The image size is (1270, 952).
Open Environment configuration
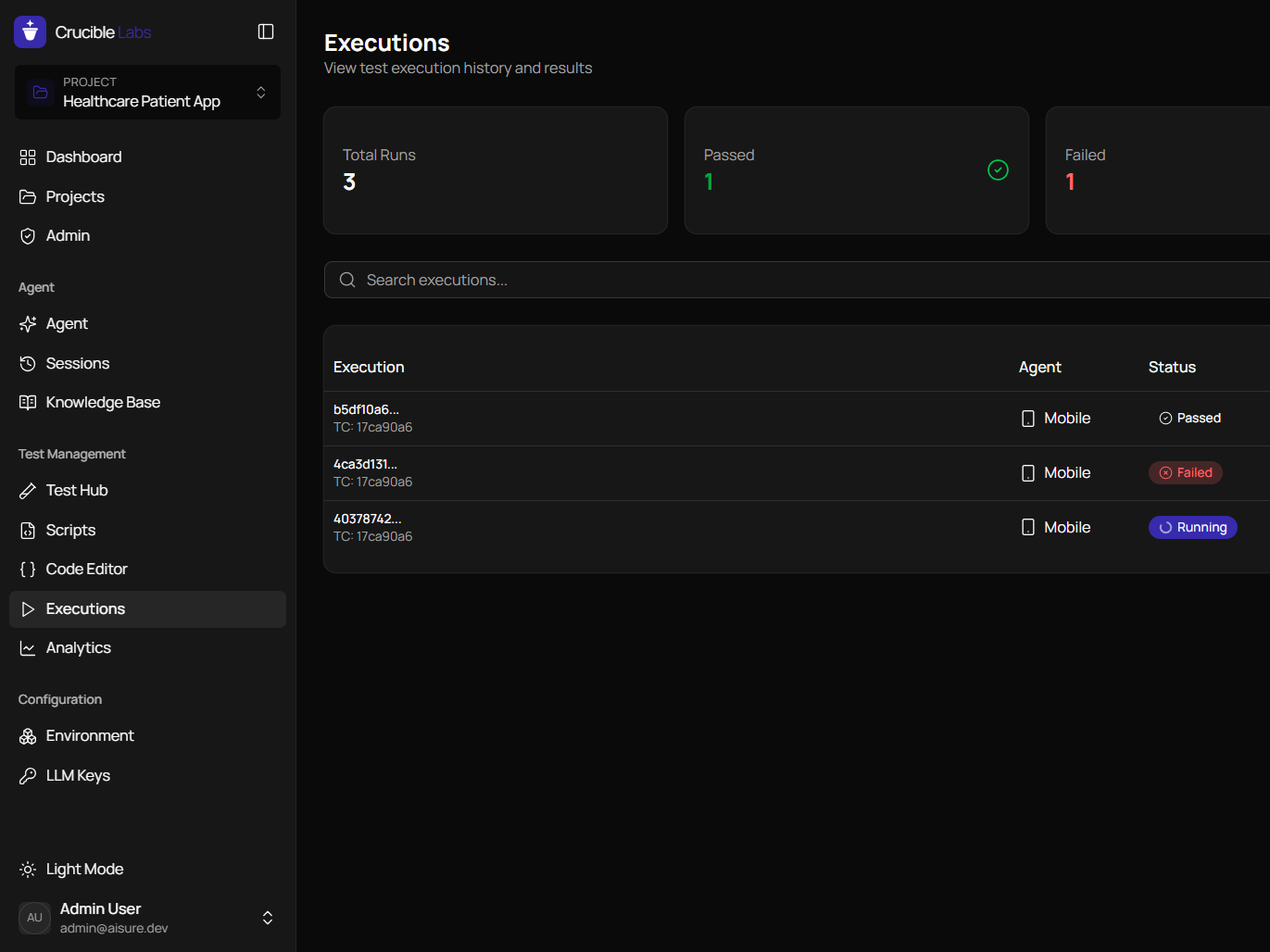[147, 736]
